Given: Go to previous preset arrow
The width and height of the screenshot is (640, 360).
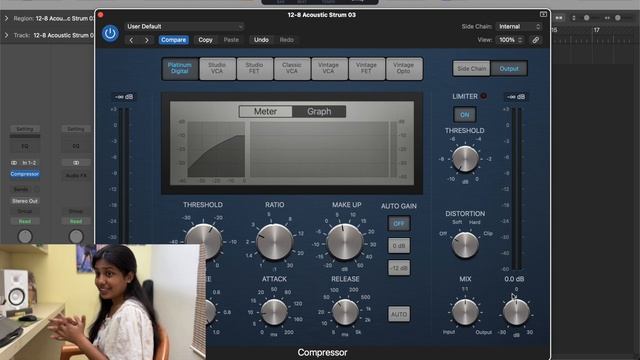Looking at the screenshot, I should pos(131,40).
